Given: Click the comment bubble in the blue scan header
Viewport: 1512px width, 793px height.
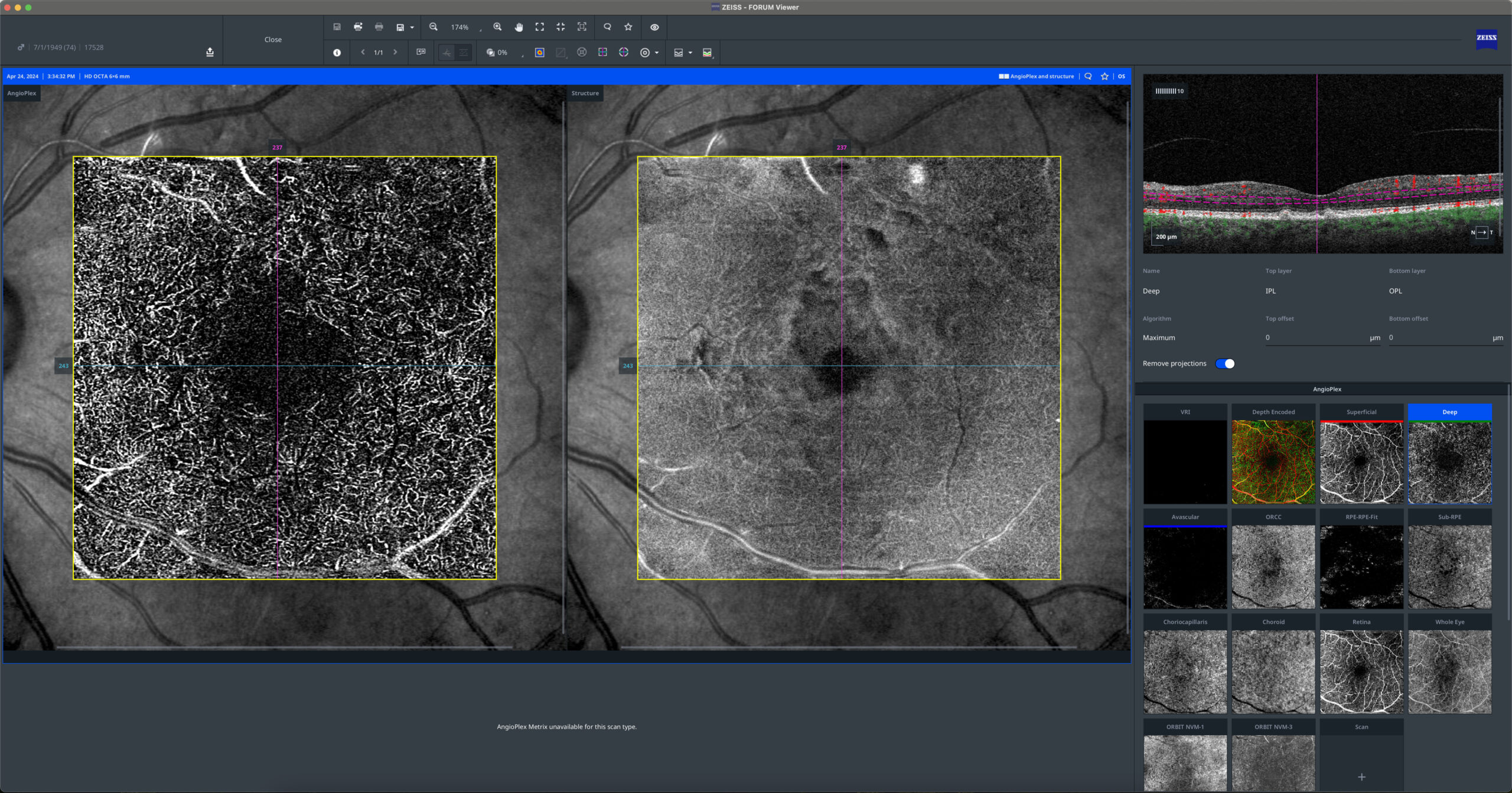Looking at the screenshot, I should 1088,76.
